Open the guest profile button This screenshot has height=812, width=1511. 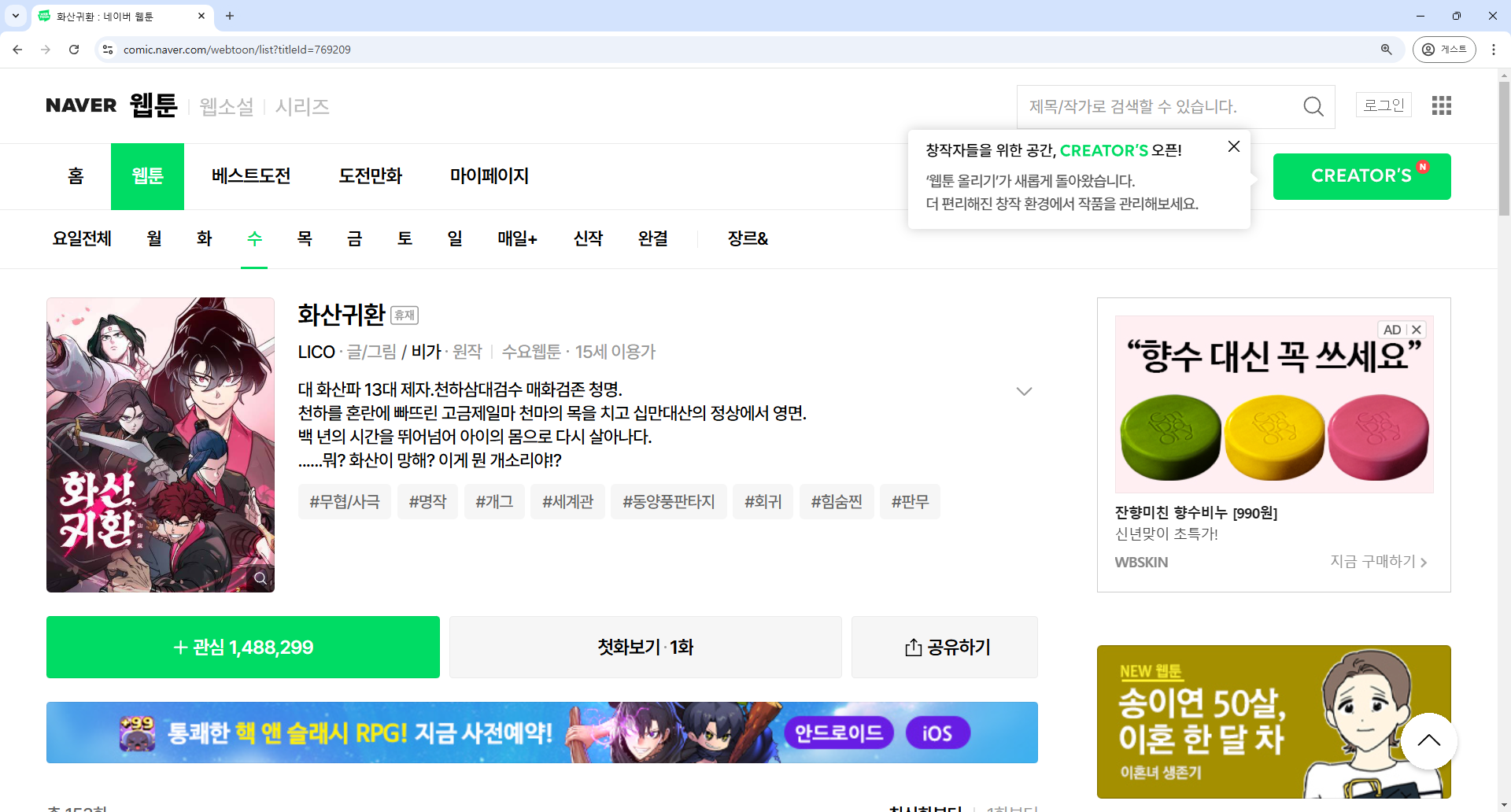(x=1444, y=50)
